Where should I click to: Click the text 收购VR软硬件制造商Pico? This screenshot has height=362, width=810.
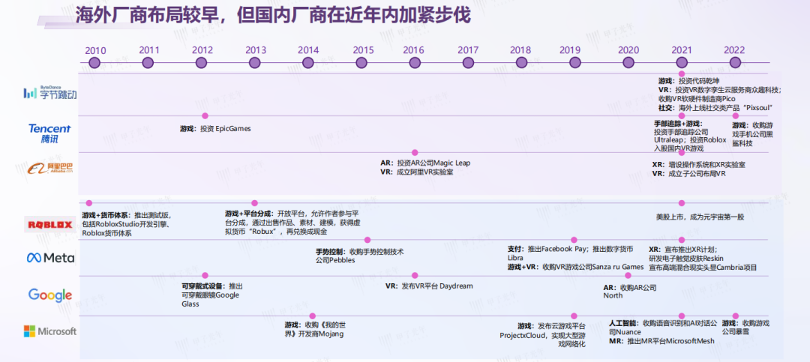click(x=696, y=99)
